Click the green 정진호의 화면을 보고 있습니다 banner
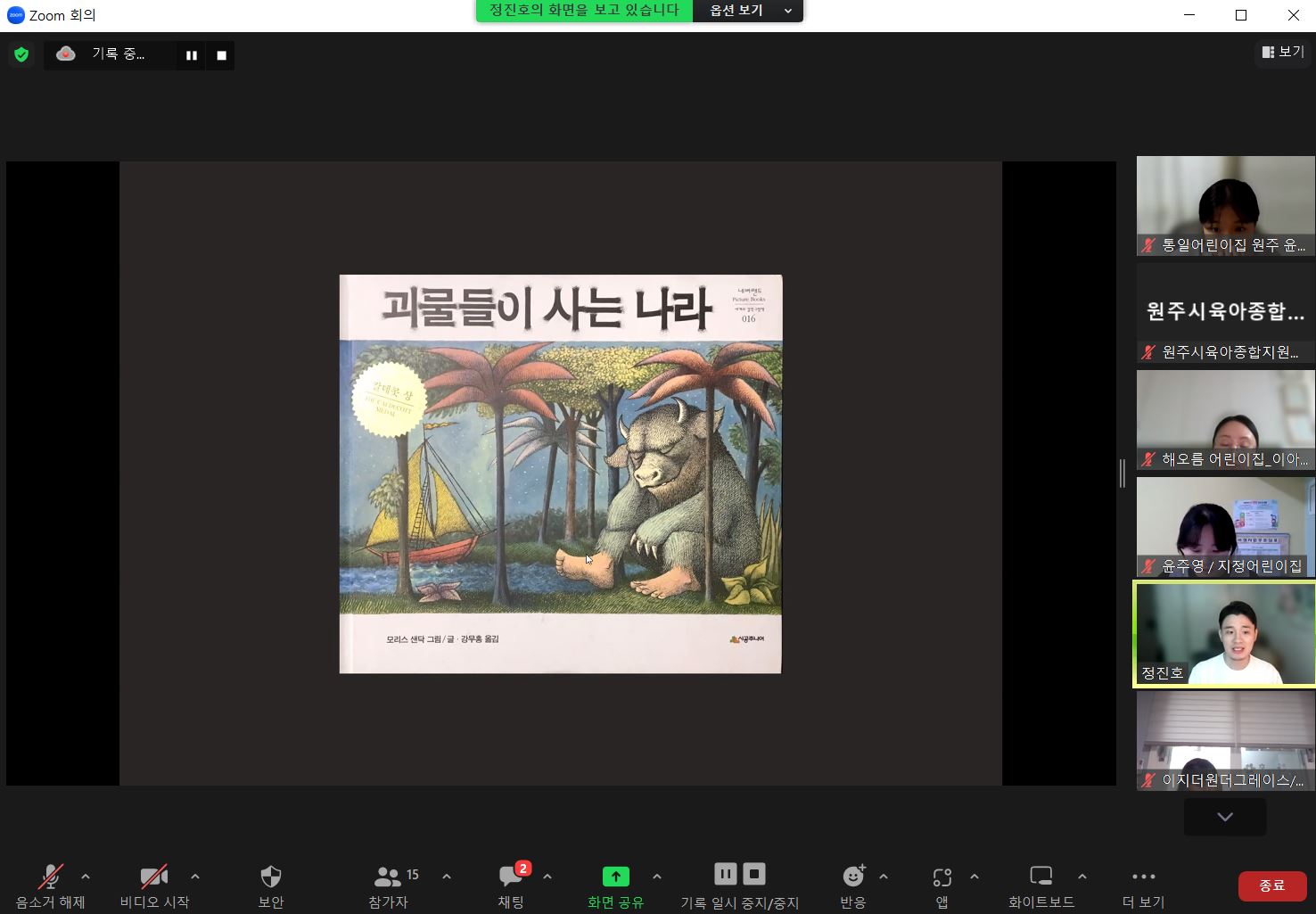 [x=584, y=11]
